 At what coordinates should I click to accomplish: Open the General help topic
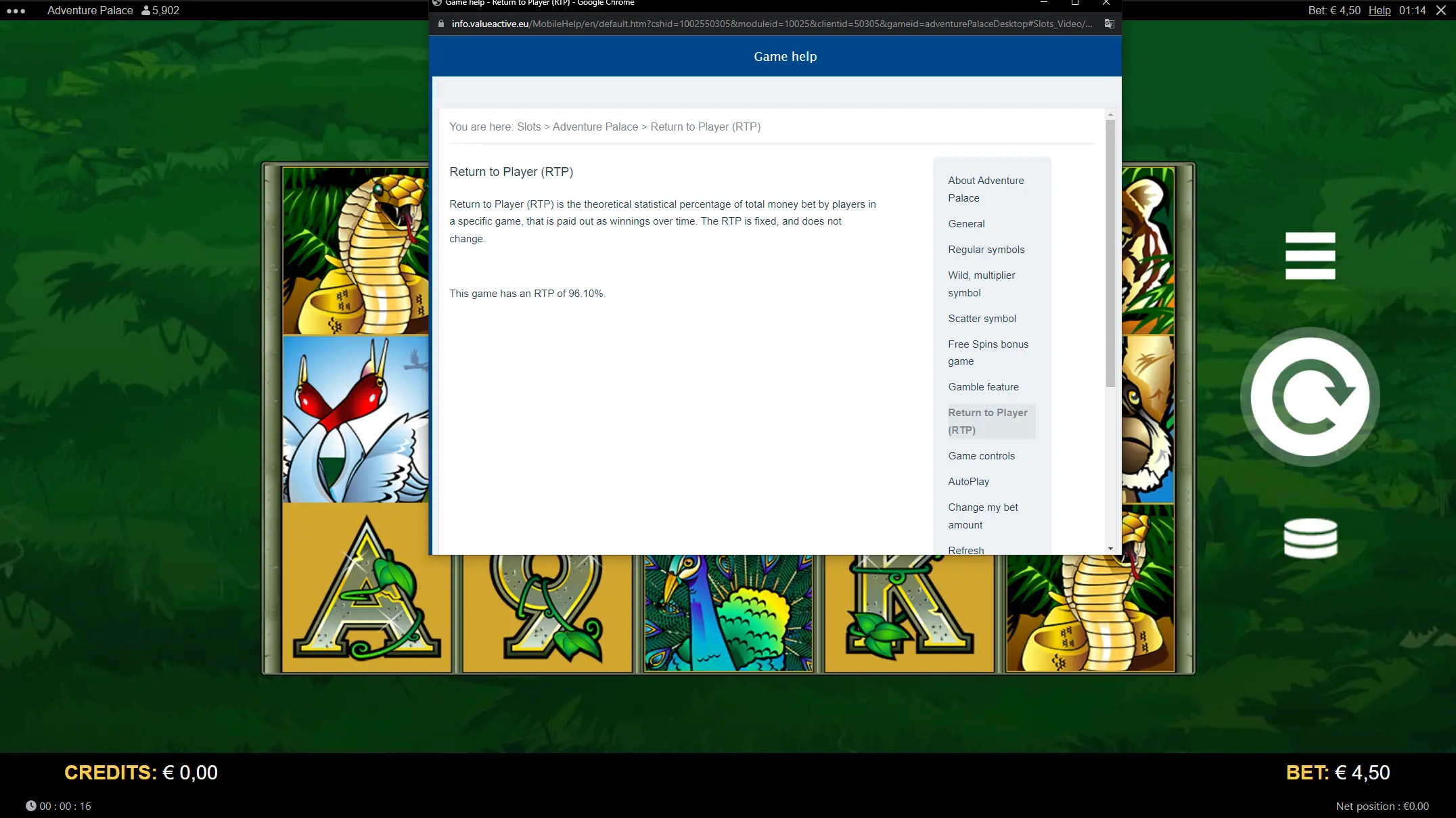[966, 224]
